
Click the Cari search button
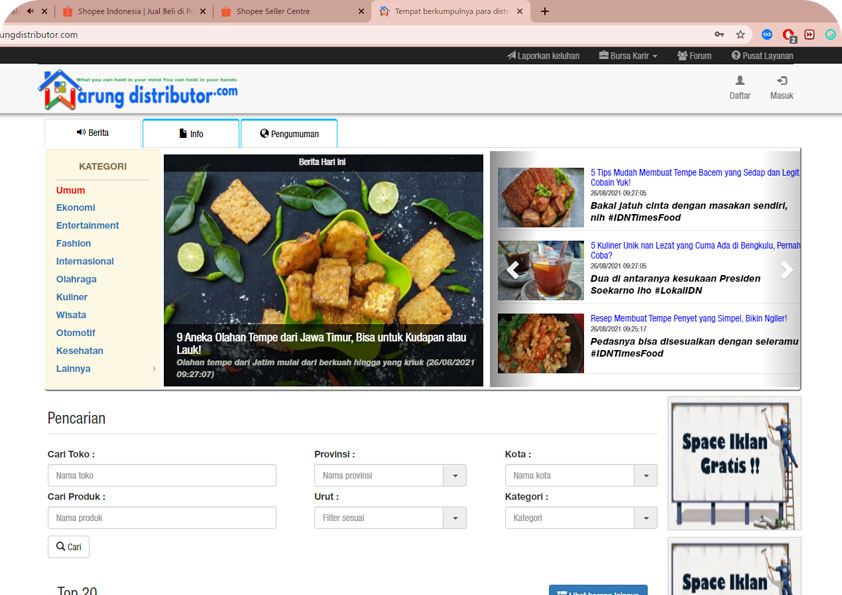69,547
